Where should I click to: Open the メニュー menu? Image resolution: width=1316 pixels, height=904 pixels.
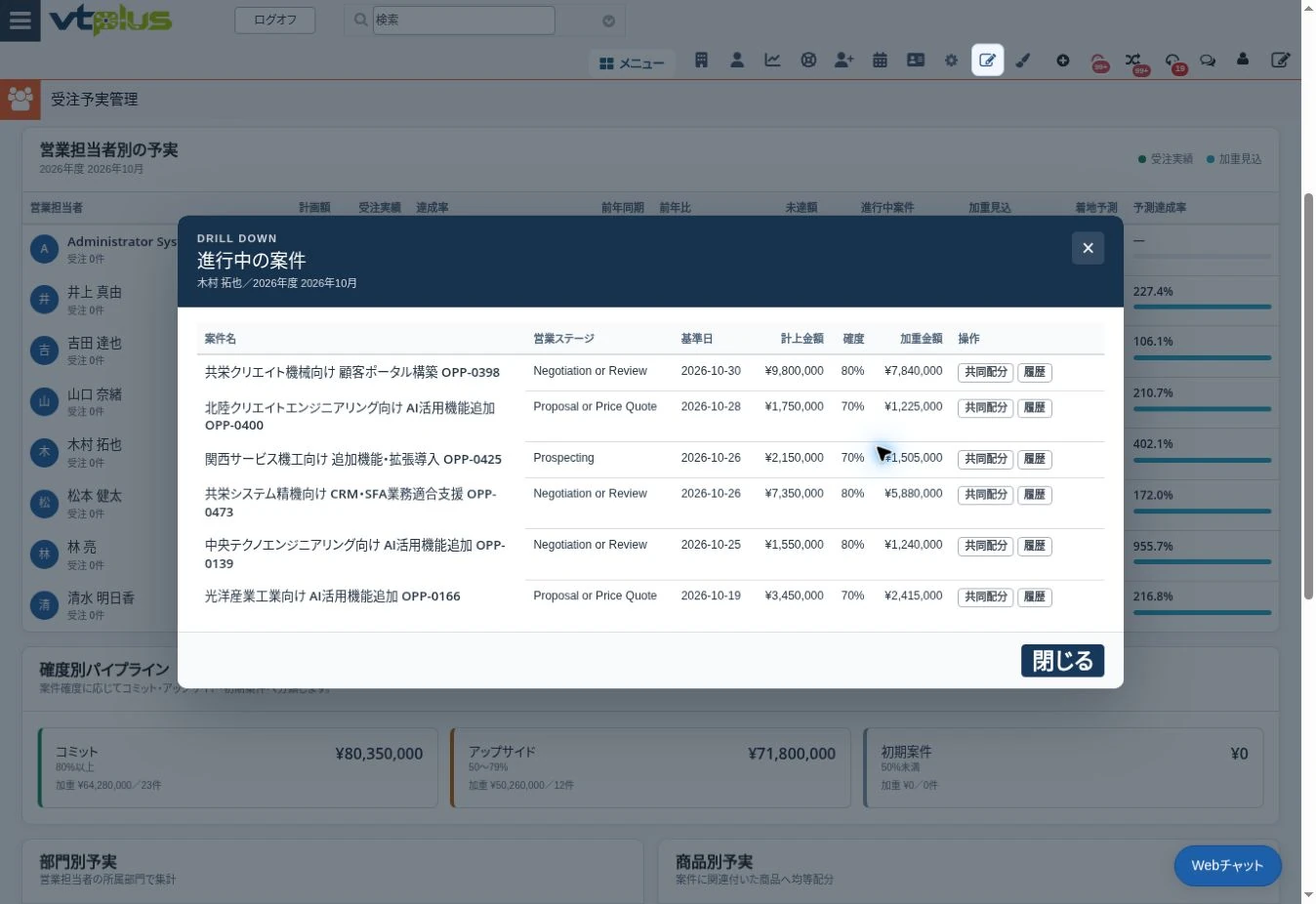[x=632, y=63]
